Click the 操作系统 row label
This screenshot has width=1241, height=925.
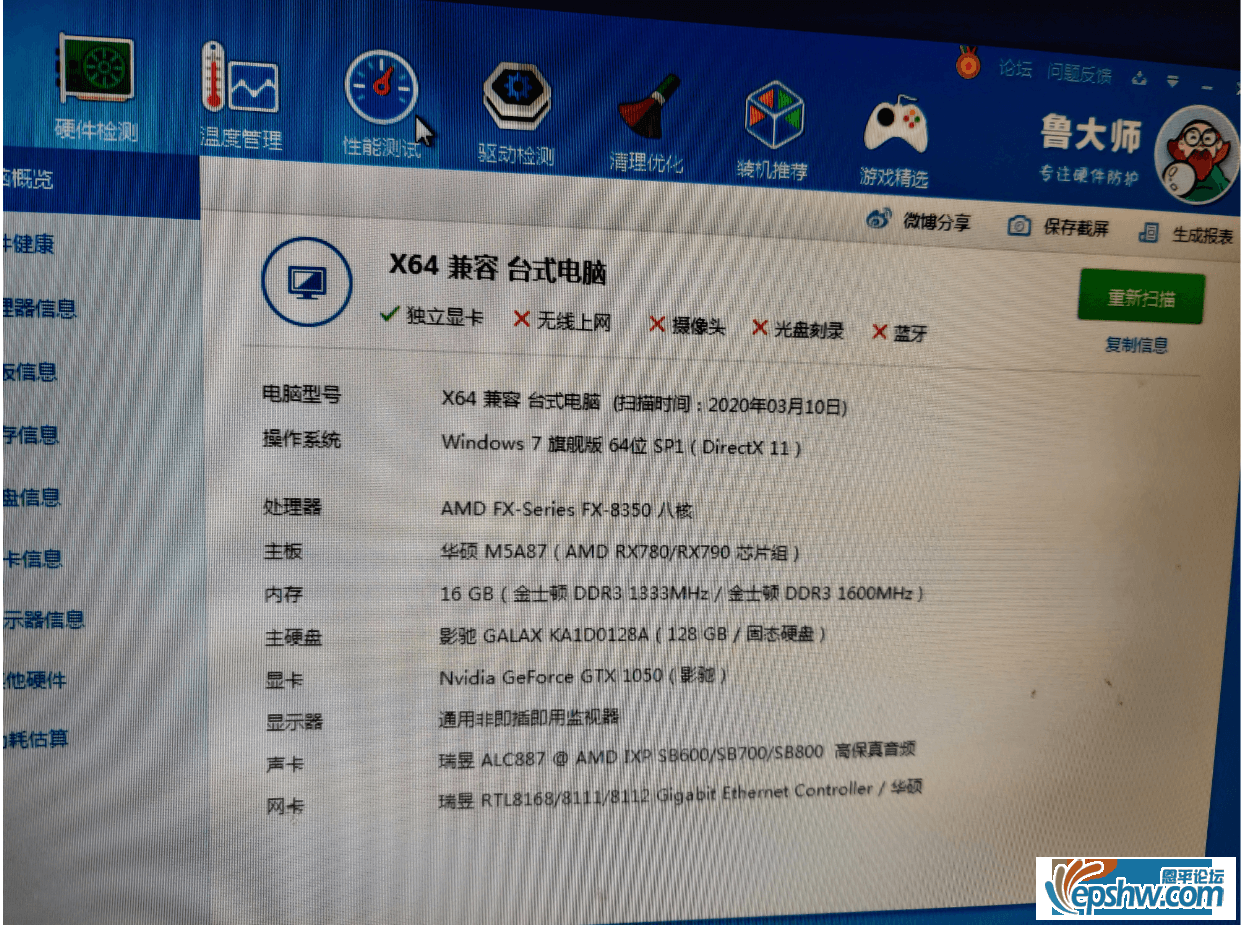(x=301, y=439)
